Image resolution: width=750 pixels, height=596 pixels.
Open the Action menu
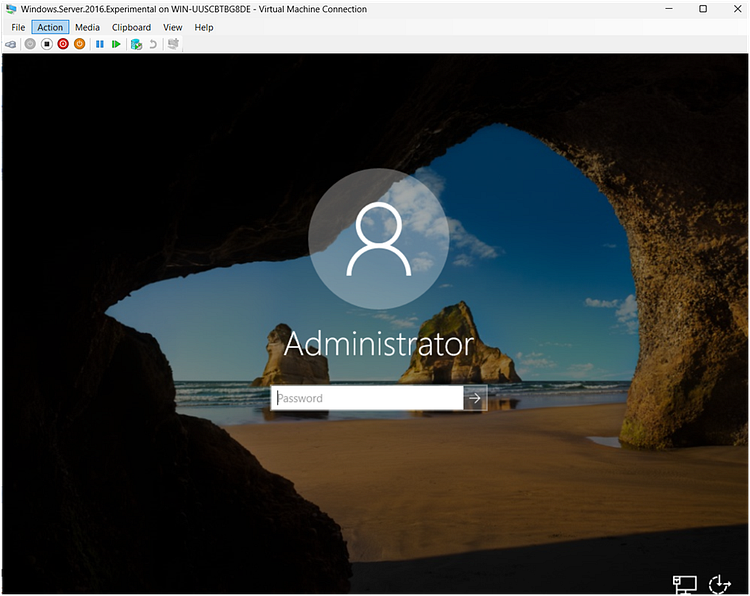50,27
